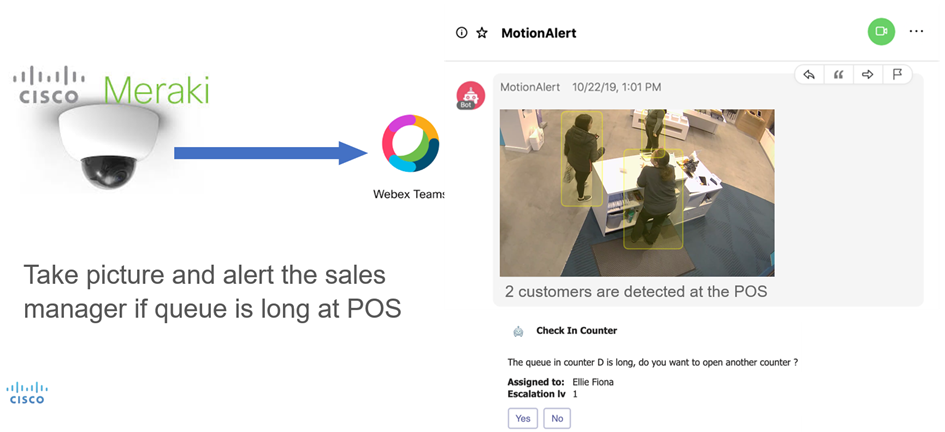Star the MotionAlert space as favorite
This screenshot has width=945, height=432.
482,33
